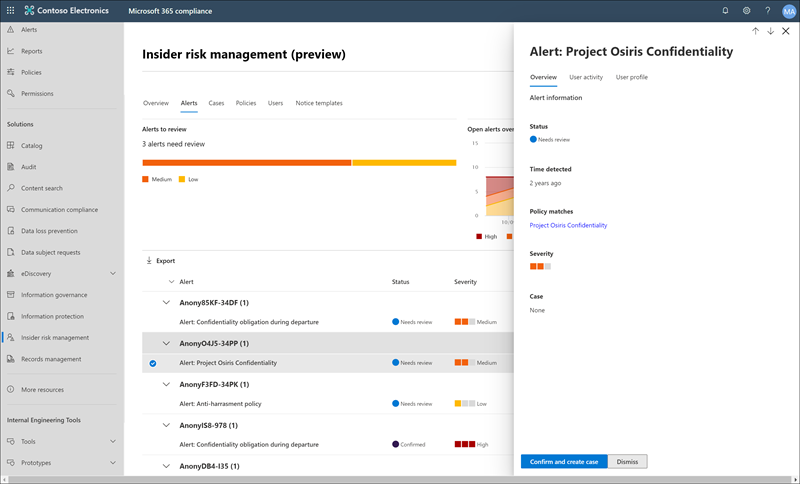
Task: Open settings gear in header
Action: click(746, 11)
